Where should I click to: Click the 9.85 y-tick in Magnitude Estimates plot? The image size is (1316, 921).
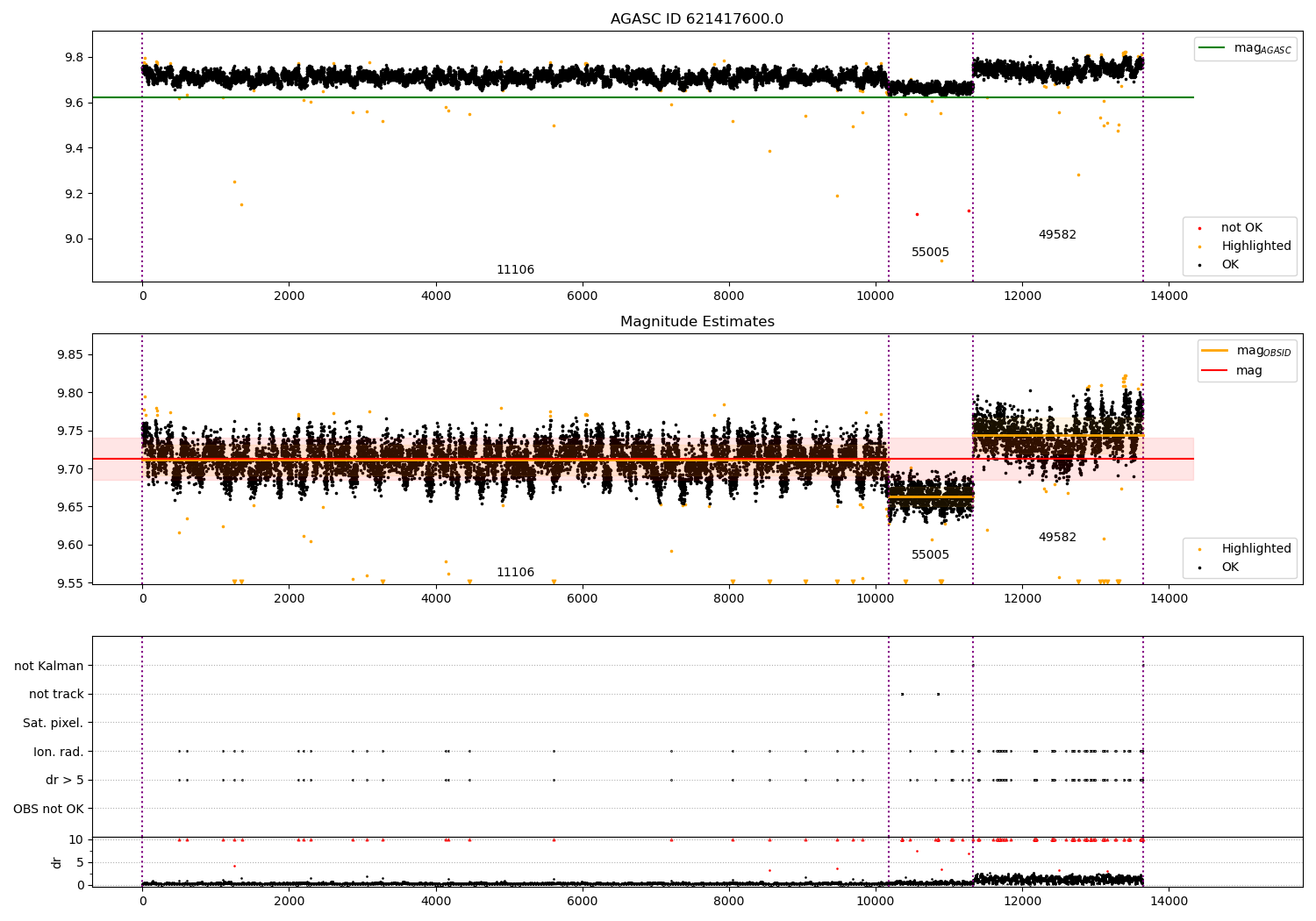pos(69,355)
